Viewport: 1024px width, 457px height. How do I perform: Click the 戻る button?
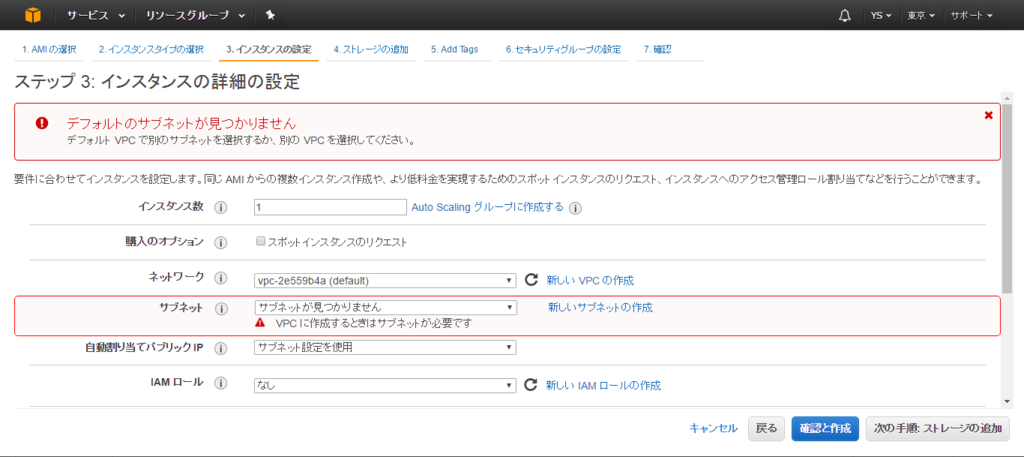(766, 429)
